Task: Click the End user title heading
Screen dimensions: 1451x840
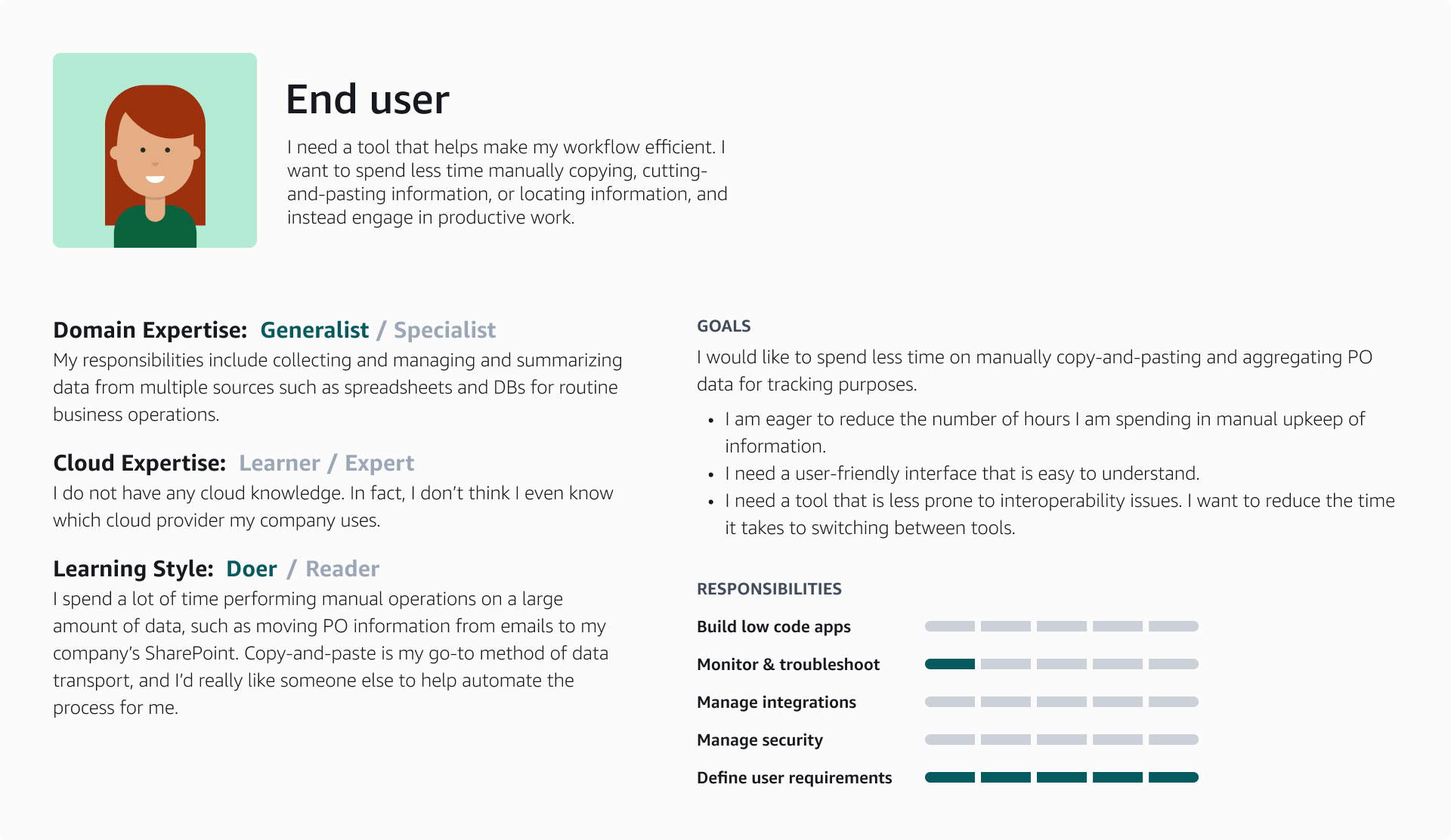Action: click(368, 99)
